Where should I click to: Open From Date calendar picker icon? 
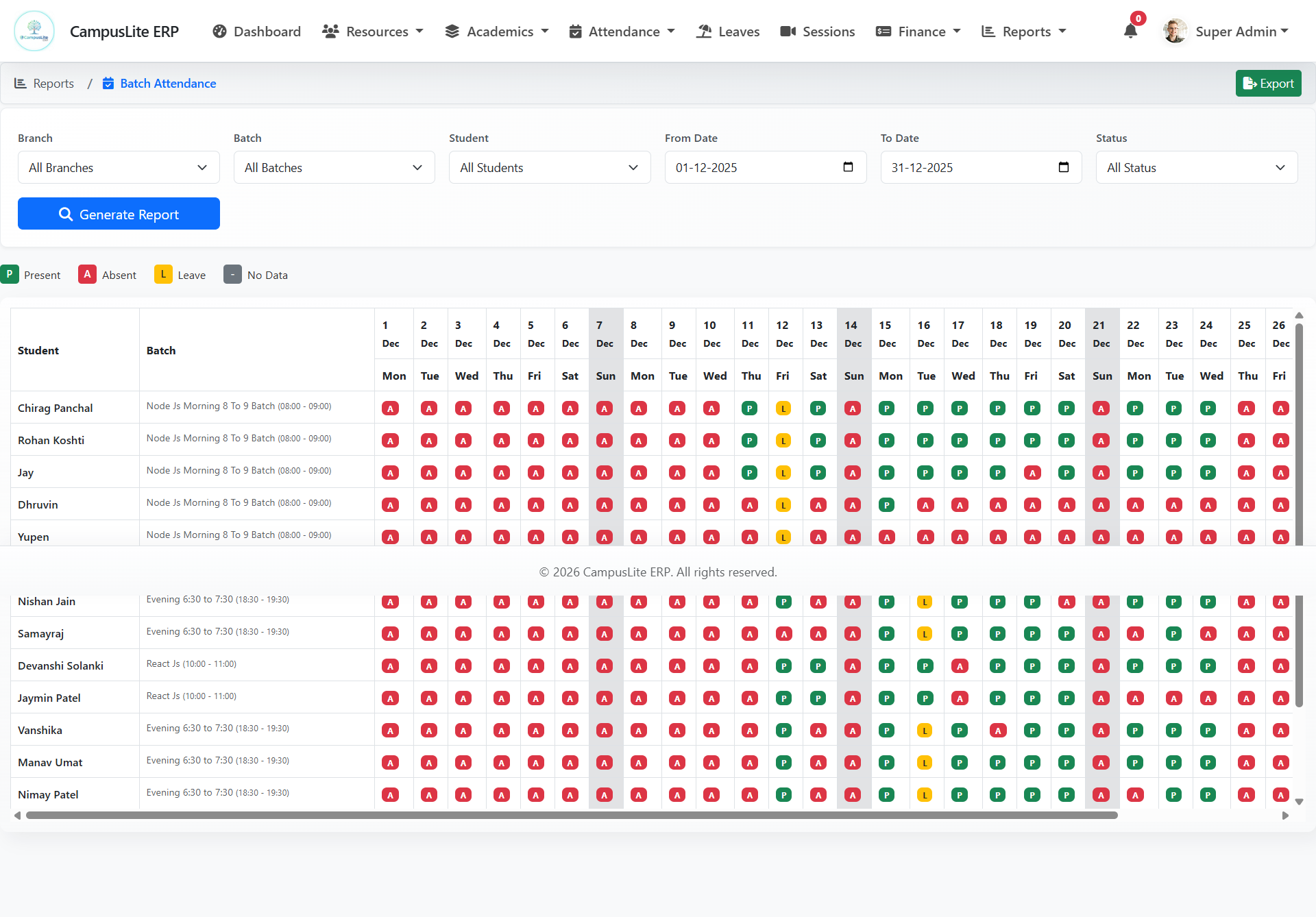tap(848, 167)
